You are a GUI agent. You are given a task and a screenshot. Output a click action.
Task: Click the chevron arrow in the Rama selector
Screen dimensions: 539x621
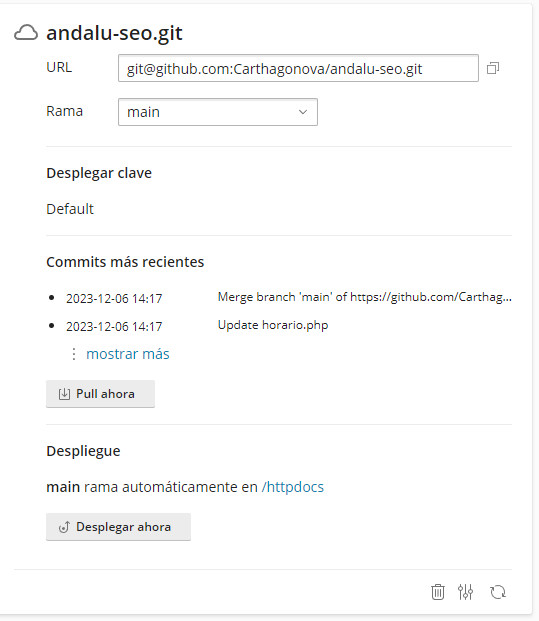303,112
